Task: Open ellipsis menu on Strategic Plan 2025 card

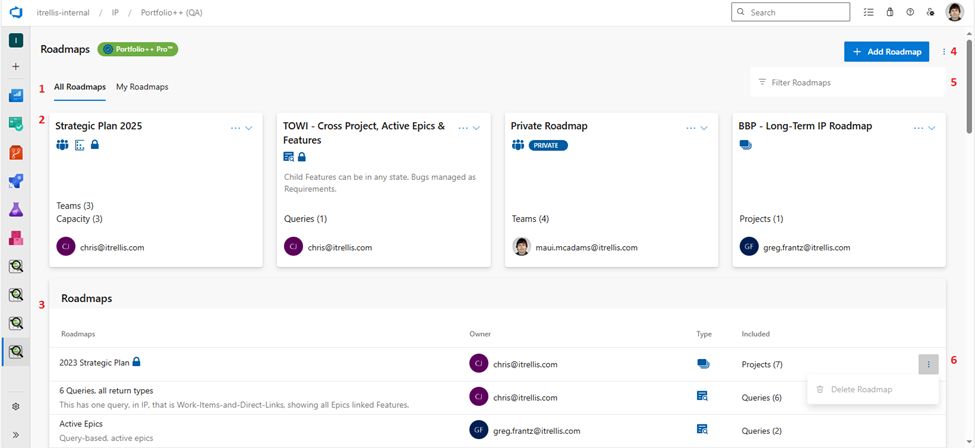Action: 235,128
